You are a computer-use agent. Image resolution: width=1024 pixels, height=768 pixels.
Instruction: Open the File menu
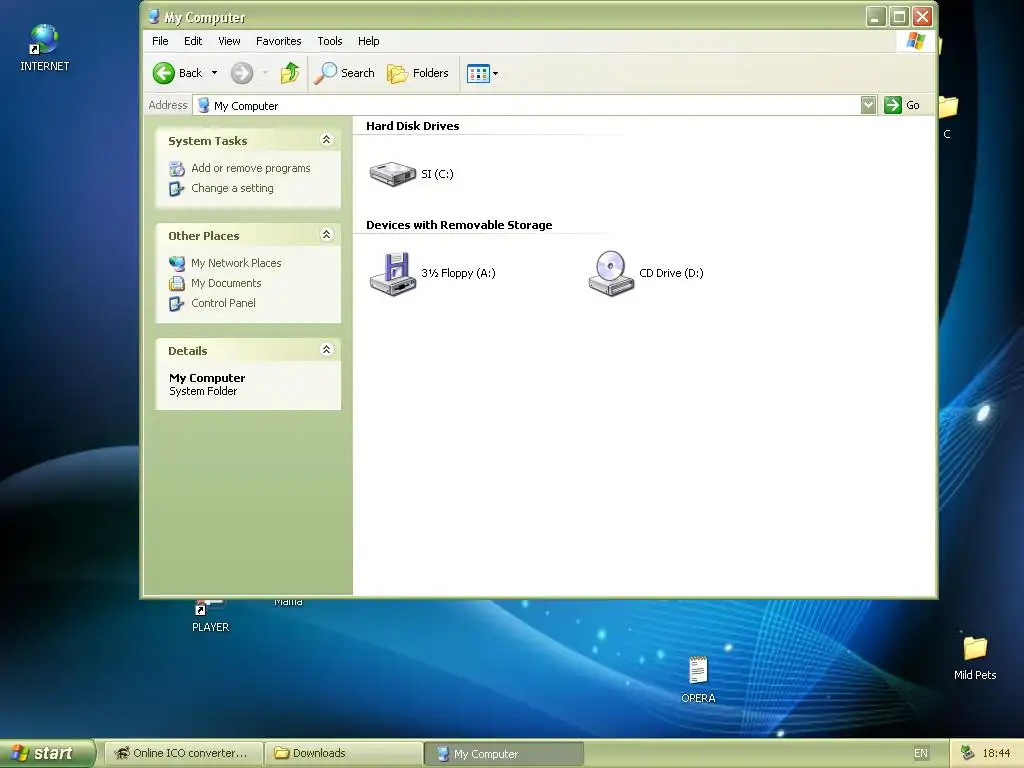coord(160,41)
